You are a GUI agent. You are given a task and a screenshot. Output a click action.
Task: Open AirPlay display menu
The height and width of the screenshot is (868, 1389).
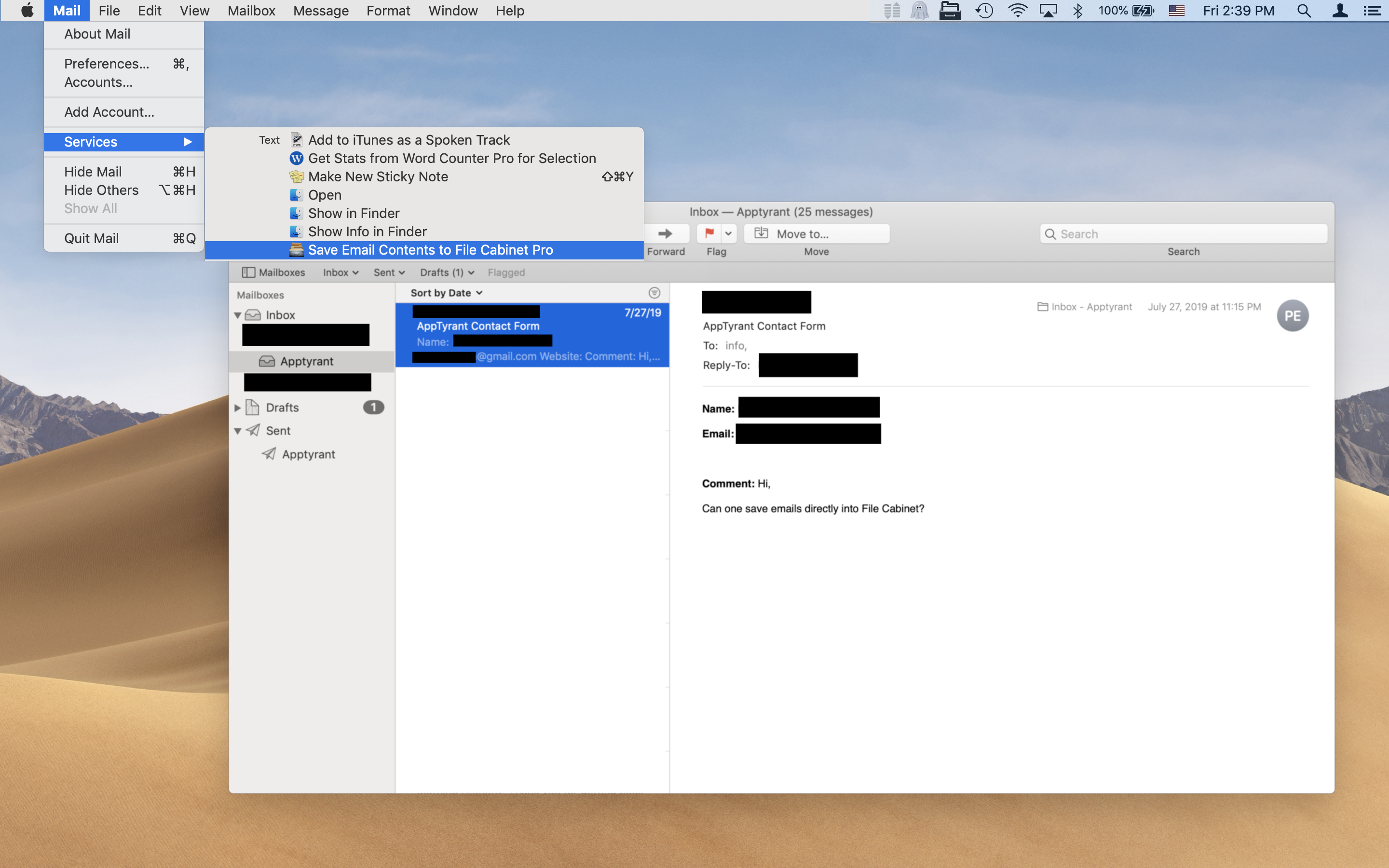[1048, 10]
